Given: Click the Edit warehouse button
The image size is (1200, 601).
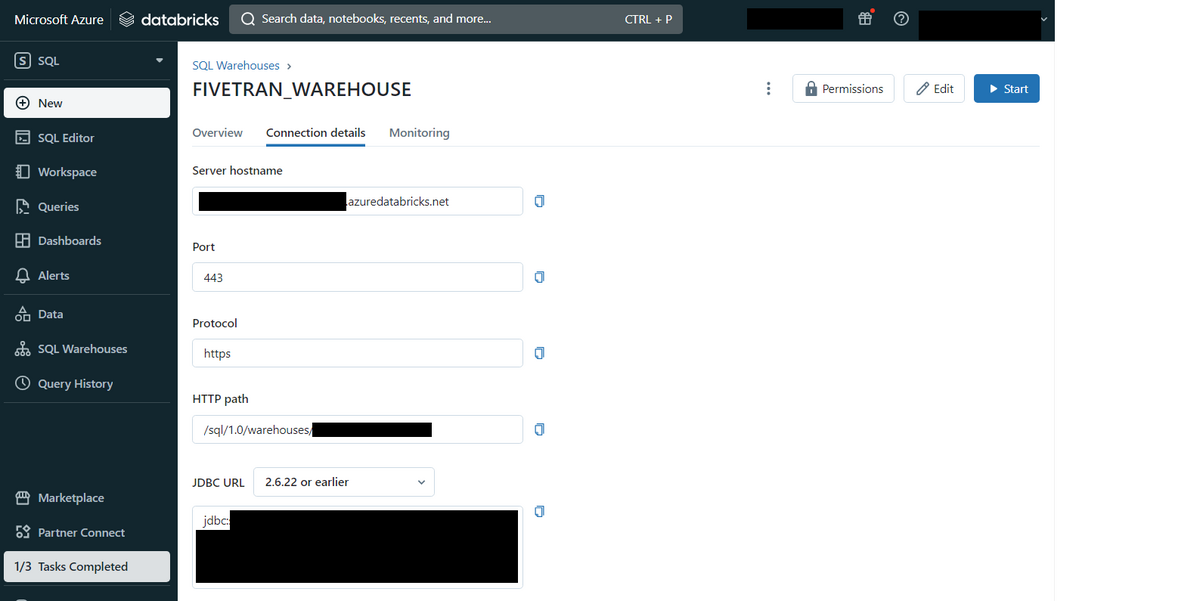Looking at the screenshot, I should 934,89.
